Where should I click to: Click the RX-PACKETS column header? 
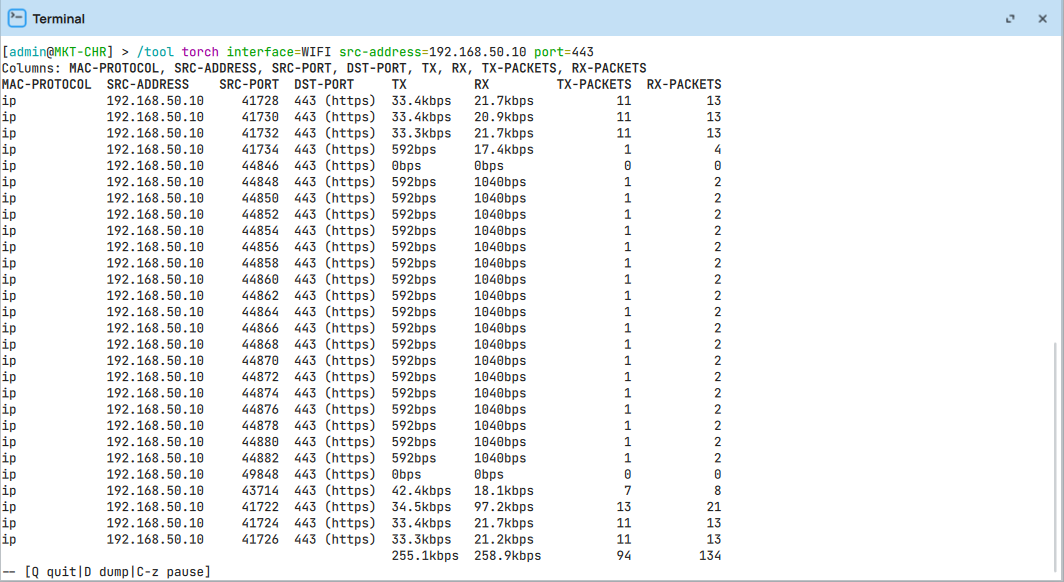click(x=684, y=85)
